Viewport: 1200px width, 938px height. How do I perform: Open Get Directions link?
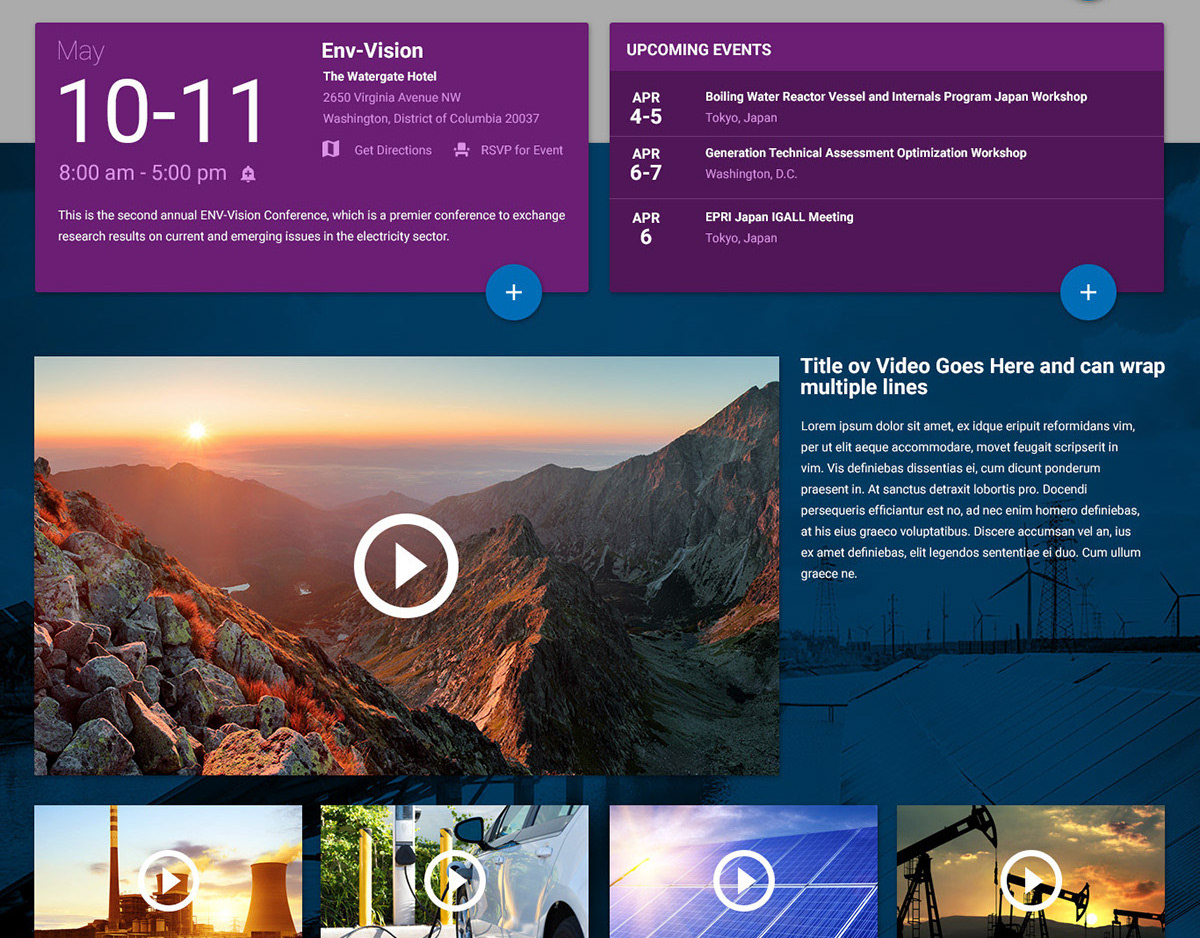click(x=393, y=150)
